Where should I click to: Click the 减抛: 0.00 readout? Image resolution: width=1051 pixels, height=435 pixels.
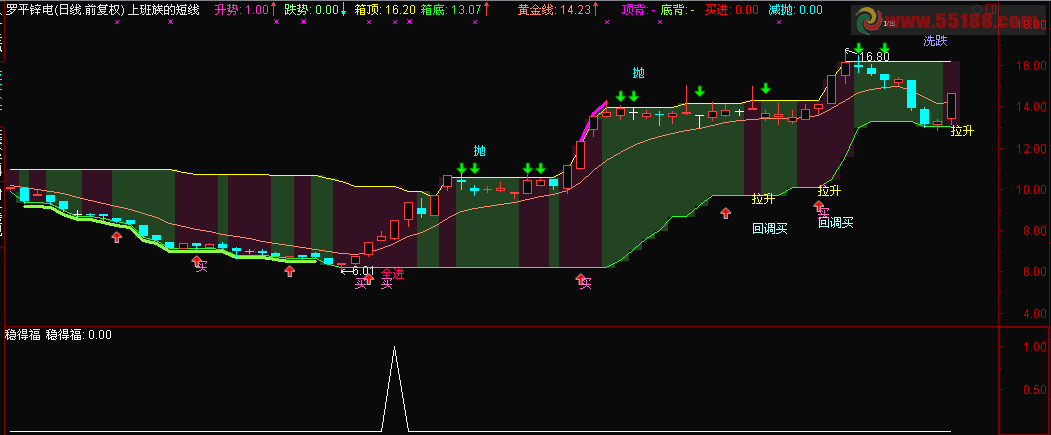tap(795, 10)
